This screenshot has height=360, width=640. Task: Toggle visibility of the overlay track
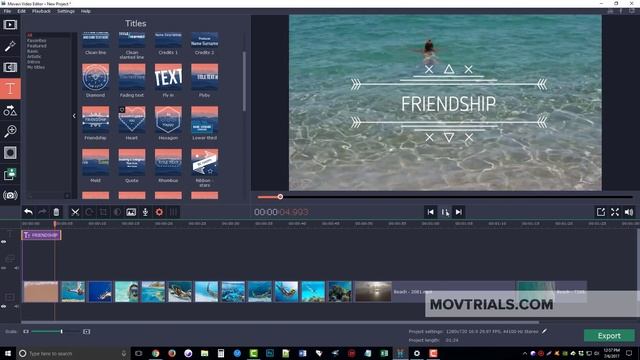4,268
